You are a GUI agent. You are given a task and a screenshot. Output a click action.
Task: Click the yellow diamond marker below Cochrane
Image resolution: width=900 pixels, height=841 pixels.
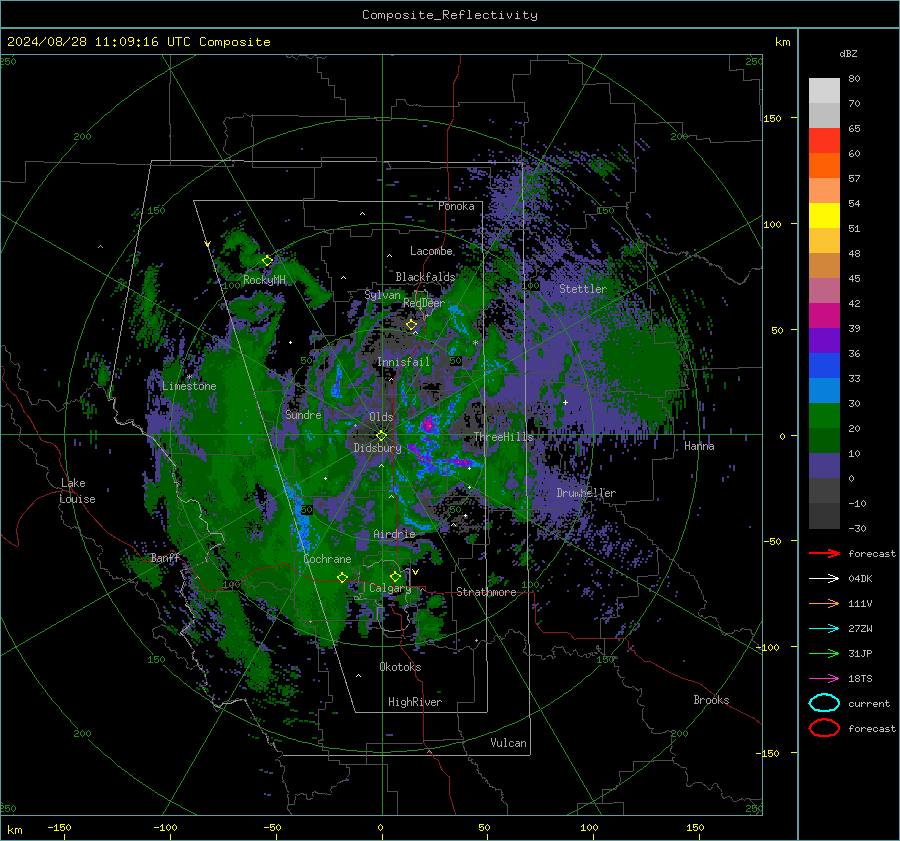click(343, 577)
